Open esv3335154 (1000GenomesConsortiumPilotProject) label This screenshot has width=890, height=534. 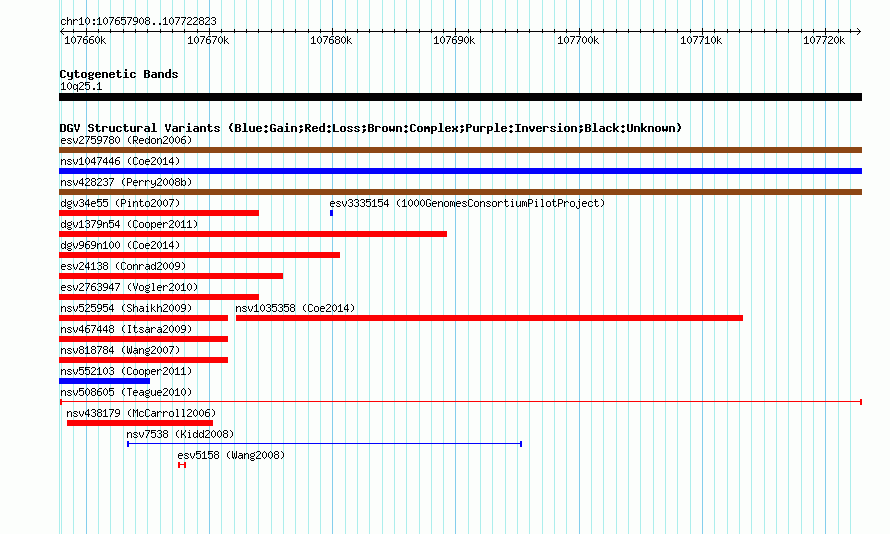467,203
